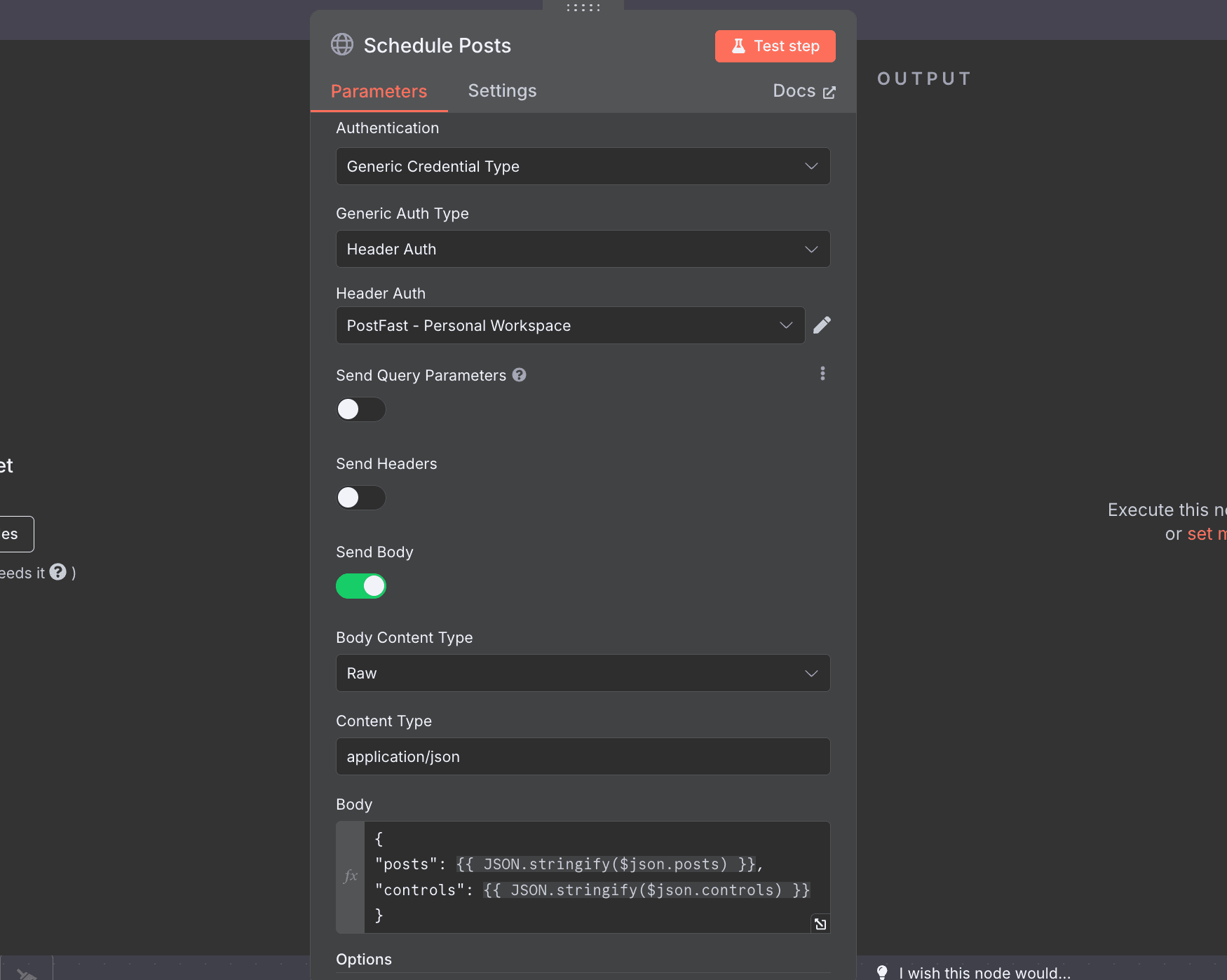Switch to the Parameters tab

point(379,91)
